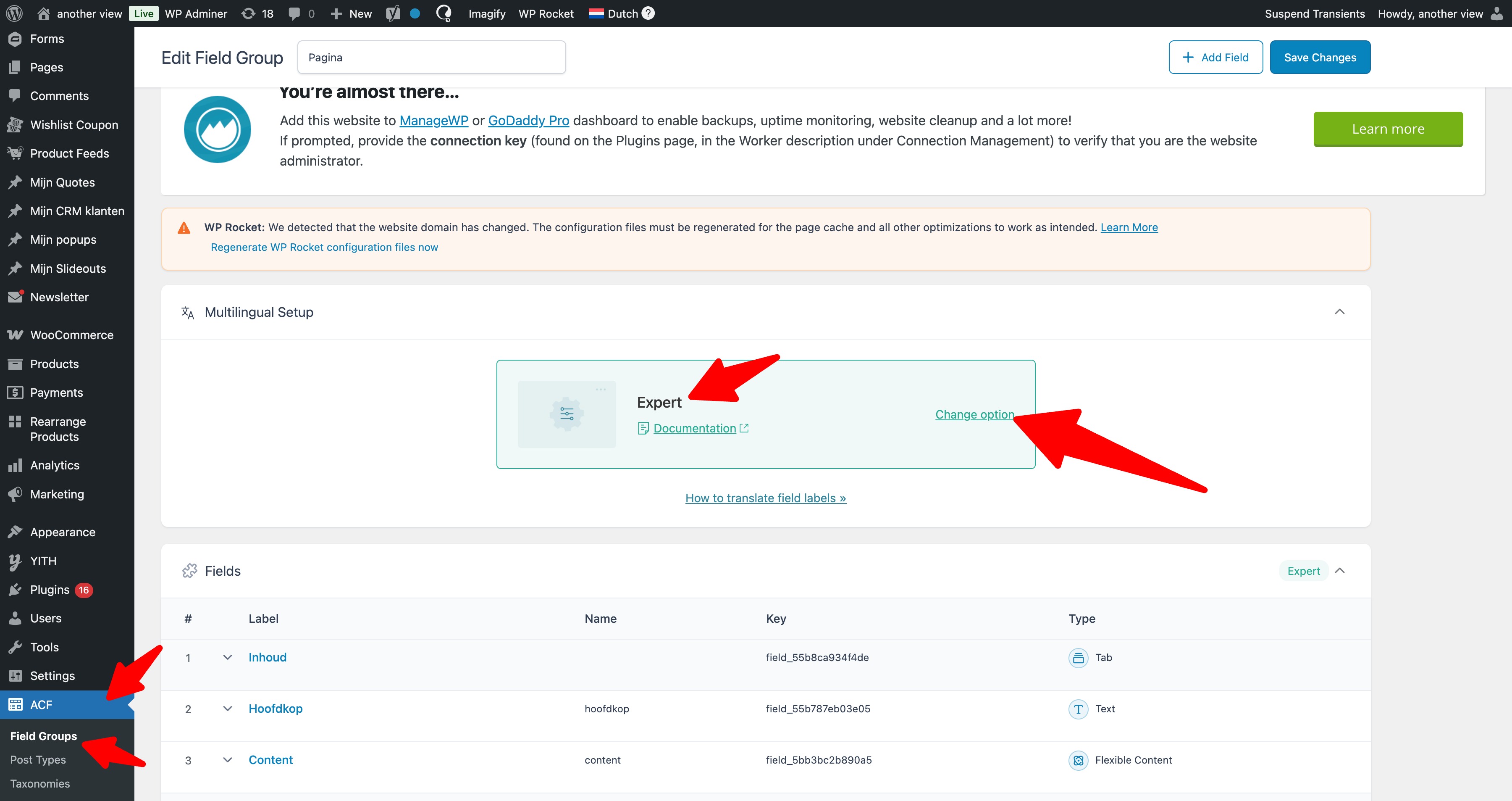This screenshot has height=801, width=1512.
Task: Click the ManageWP mountain logo
Action: click(217, 129)
